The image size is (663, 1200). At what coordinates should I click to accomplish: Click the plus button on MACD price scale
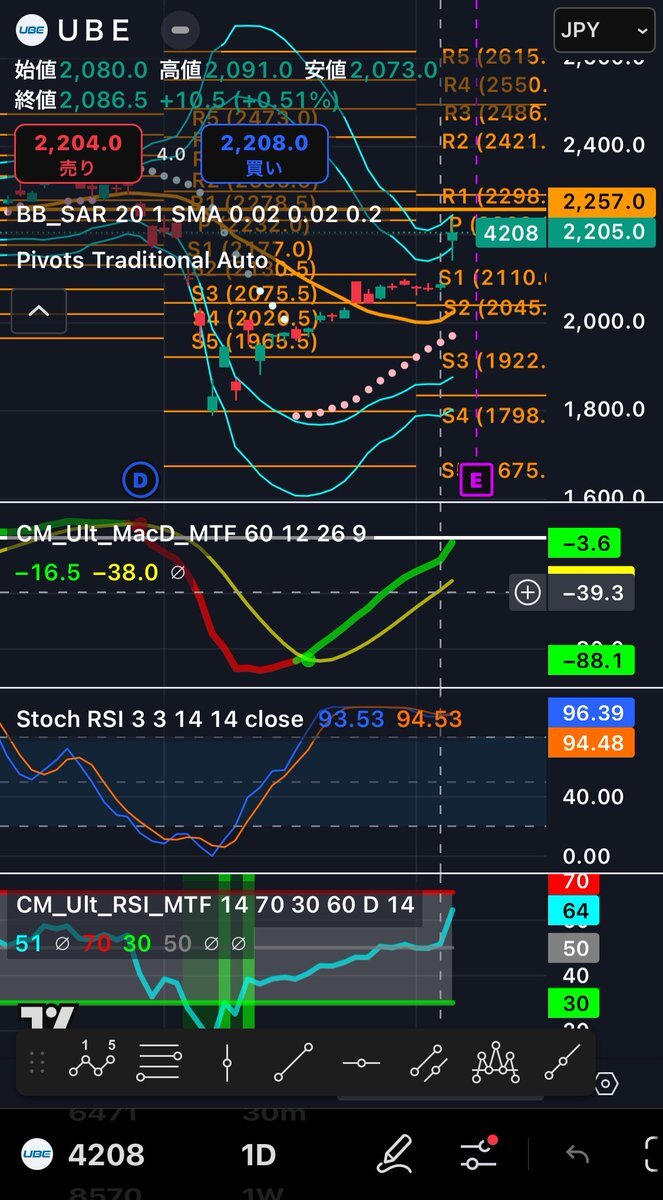coord(527,593)
